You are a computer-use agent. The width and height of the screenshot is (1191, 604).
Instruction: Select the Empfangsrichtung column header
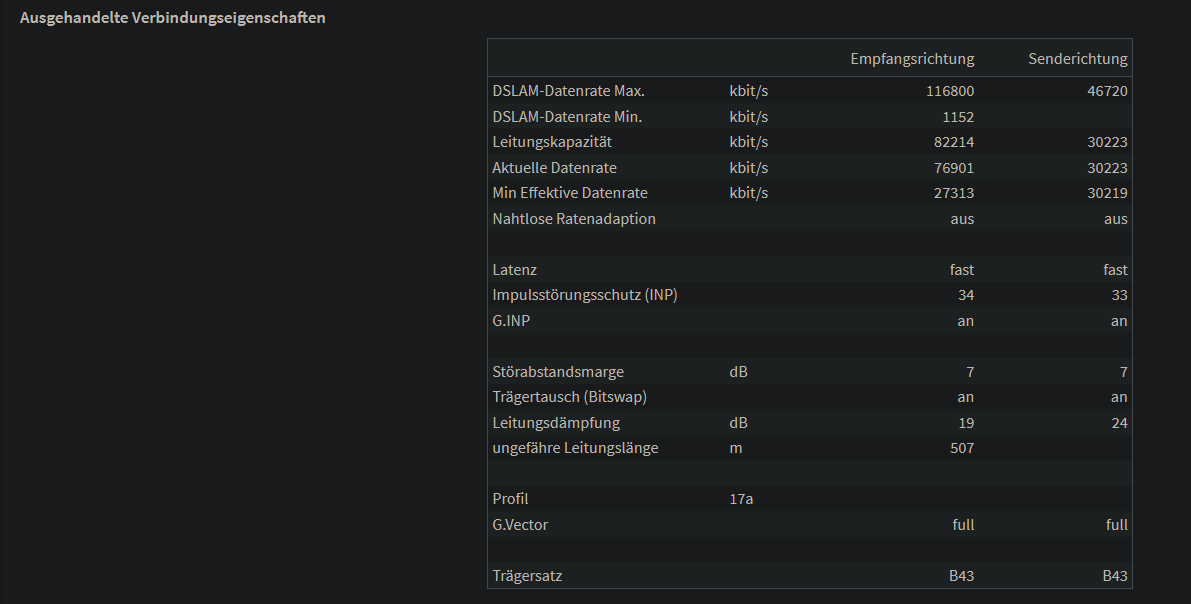pyautogui.click(x=912, y=59)
